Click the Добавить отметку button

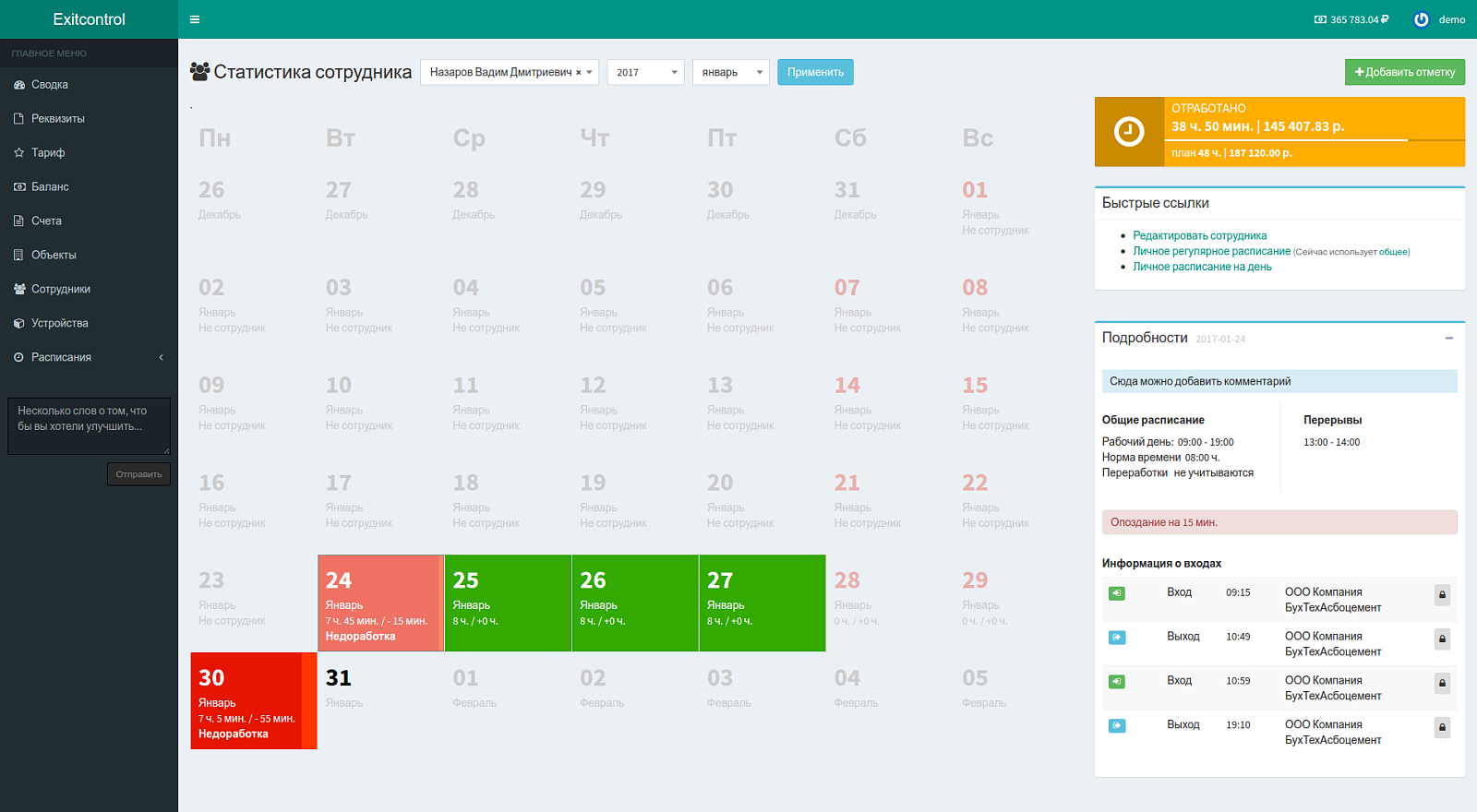[x=1405, y=72]
